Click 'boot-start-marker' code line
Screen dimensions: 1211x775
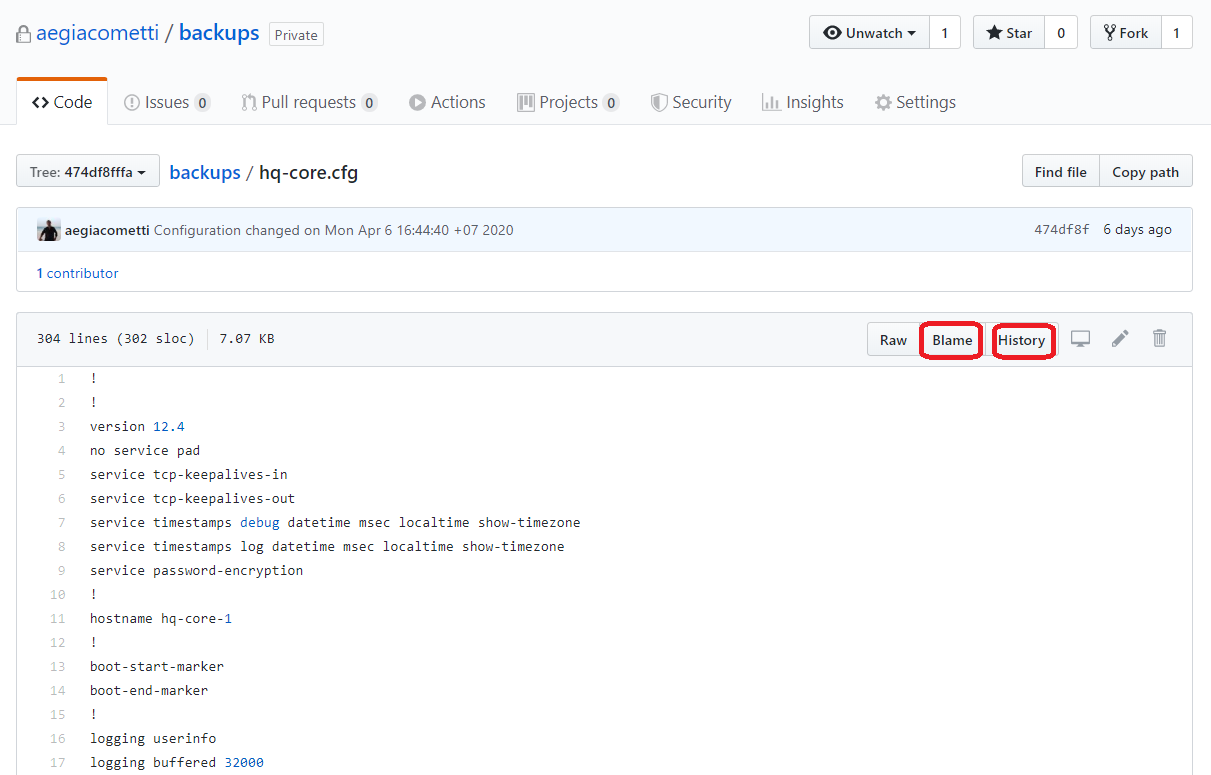(157, 667)
